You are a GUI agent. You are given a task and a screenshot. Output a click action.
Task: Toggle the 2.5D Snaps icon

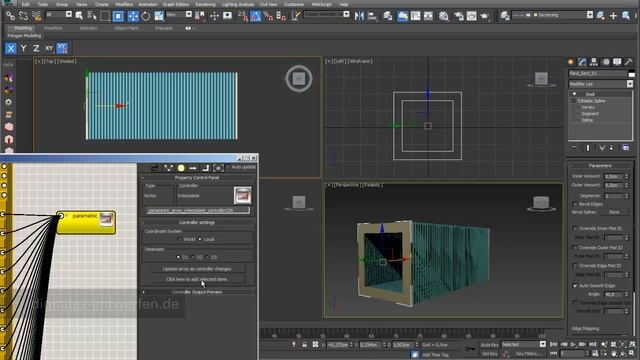(242, 16)
